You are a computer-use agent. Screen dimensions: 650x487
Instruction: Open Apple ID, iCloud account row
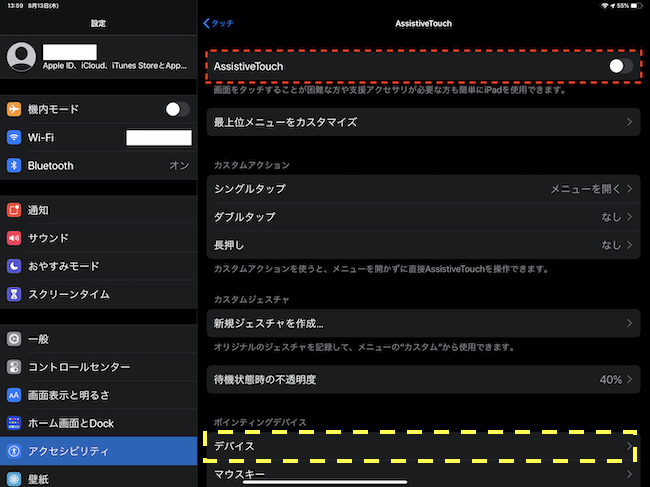point(99,57)
